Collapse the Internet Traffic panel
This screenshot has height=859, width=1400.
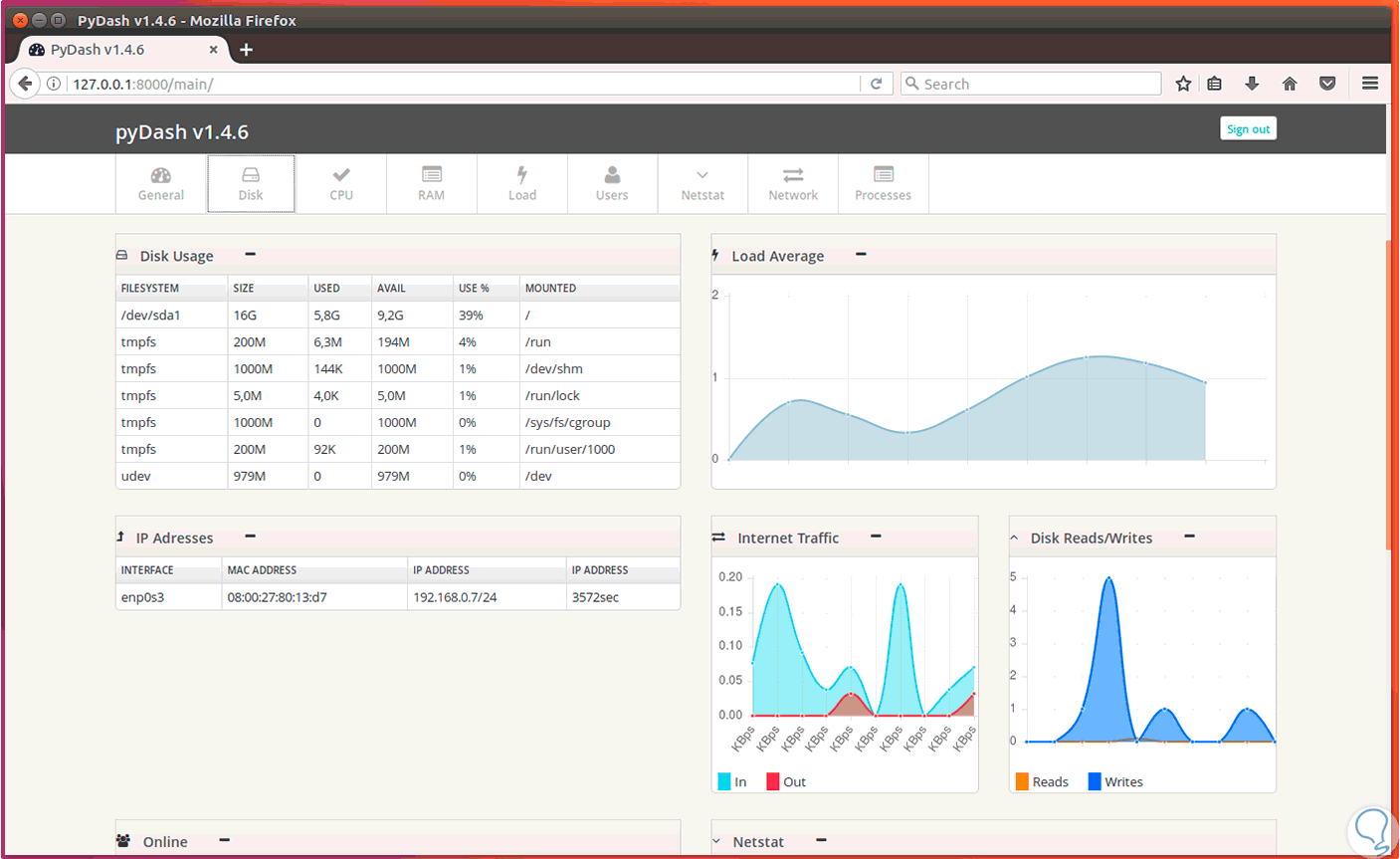pyautogui.click(x=875, y=537)
